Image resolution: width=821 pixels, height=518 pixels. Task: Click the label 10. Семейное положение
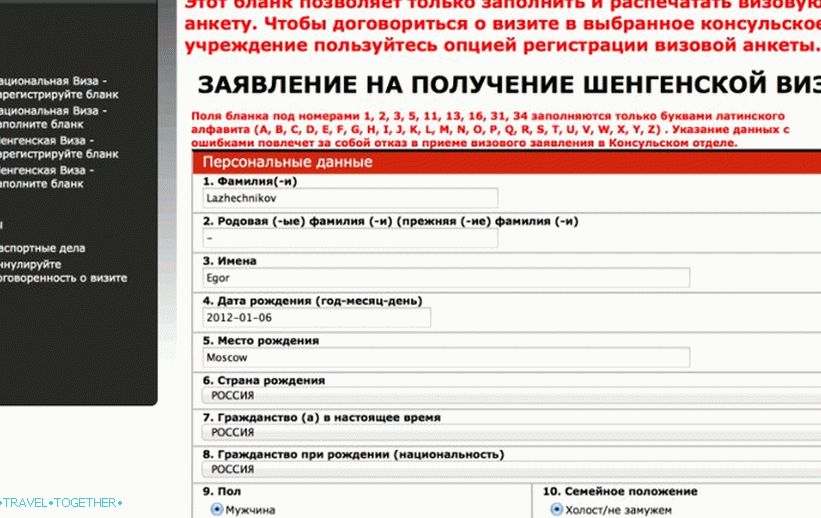[x=620, y=491]
